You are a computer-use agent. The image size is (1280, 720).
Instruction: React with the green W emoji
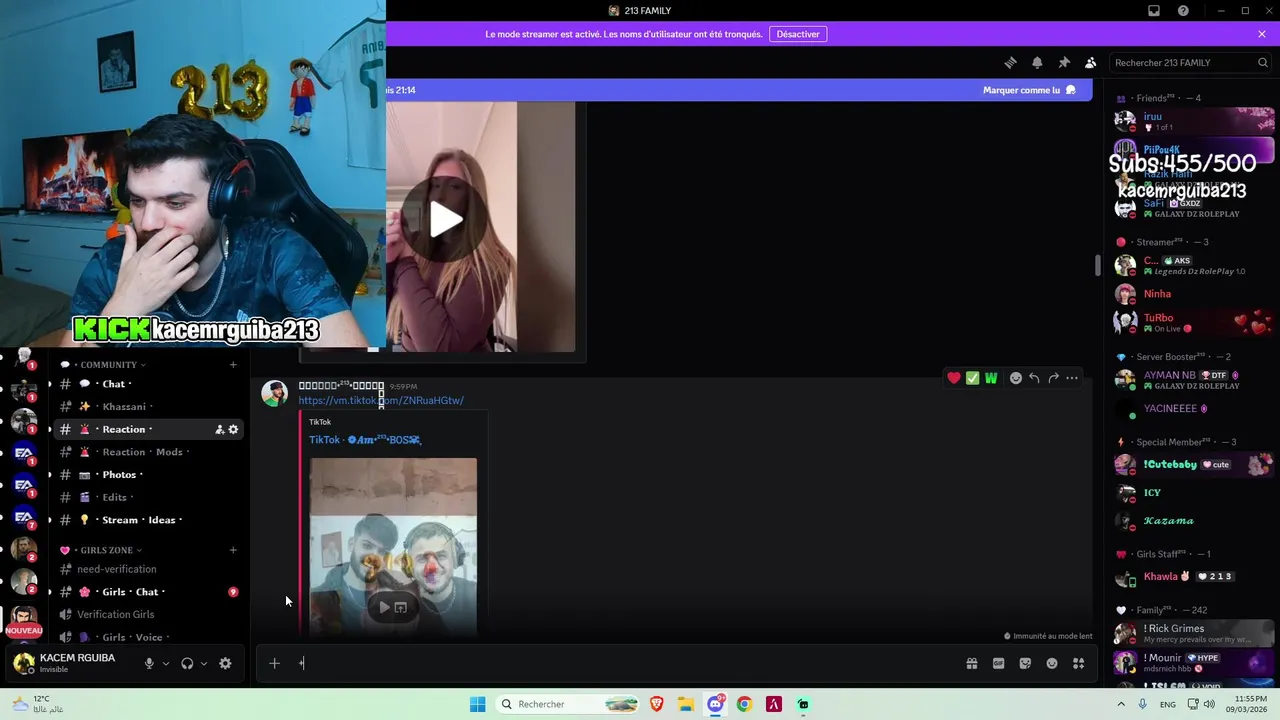(x=991, y=378)
